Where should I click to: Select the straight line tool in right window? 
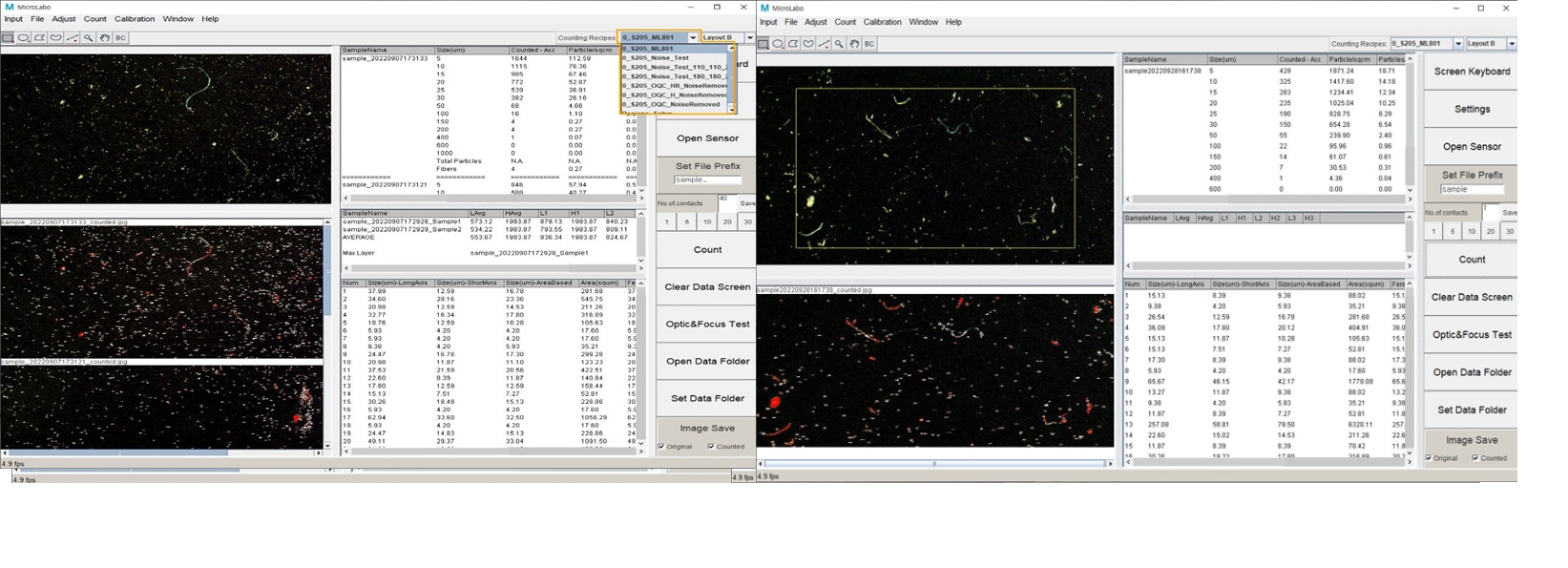[824, 44]
